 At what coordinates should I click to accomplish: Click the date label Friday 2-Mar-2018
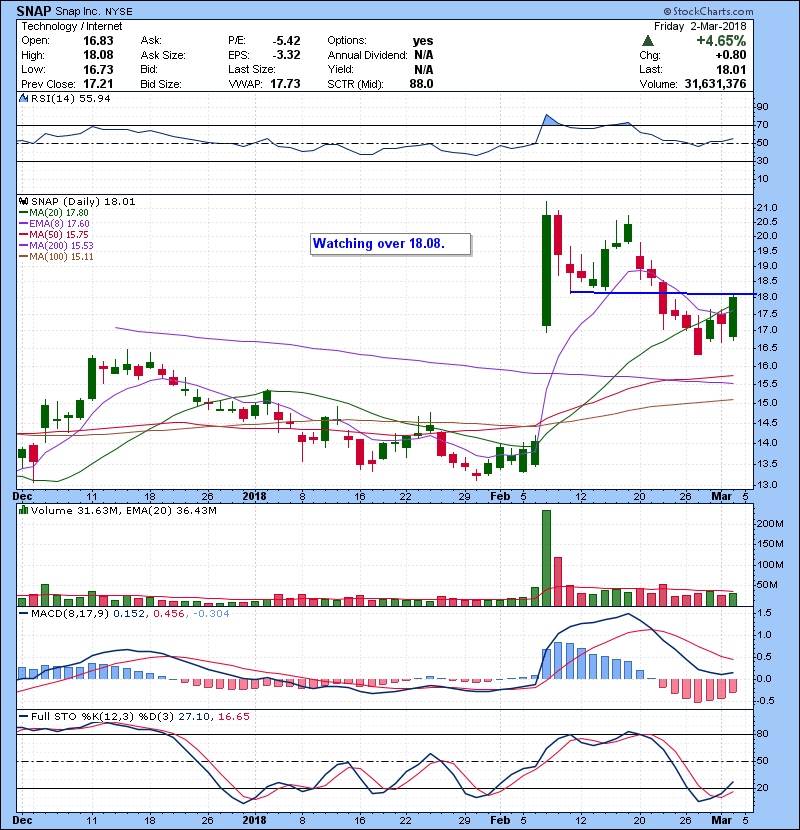click(x=700, y=26)
